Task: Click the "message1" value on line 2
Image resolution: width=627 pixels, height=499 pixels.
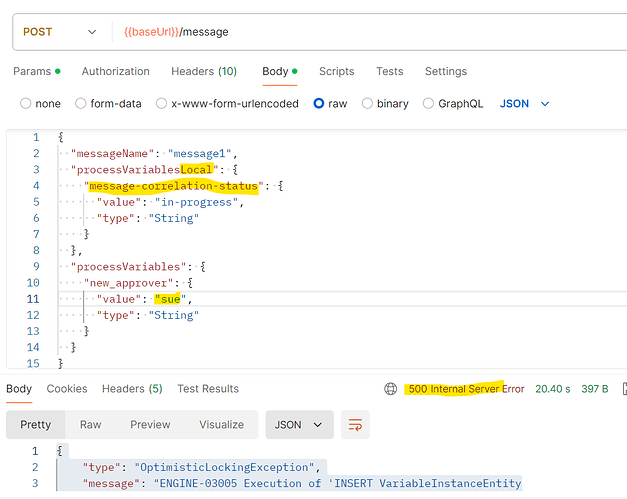Action: (x=200, y=154)
